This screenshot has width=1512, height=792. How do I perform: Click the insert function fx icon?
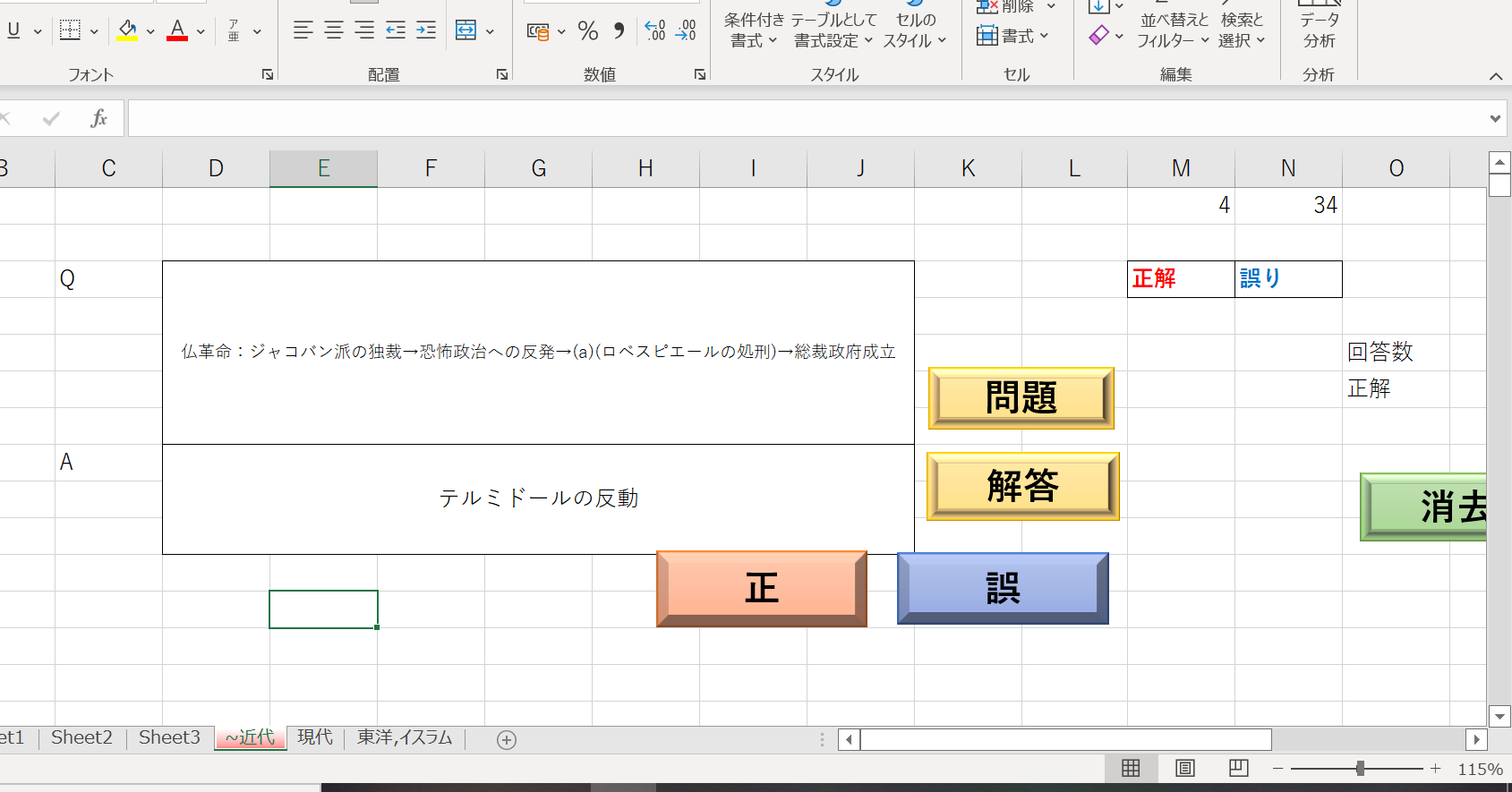pos(98,118)
